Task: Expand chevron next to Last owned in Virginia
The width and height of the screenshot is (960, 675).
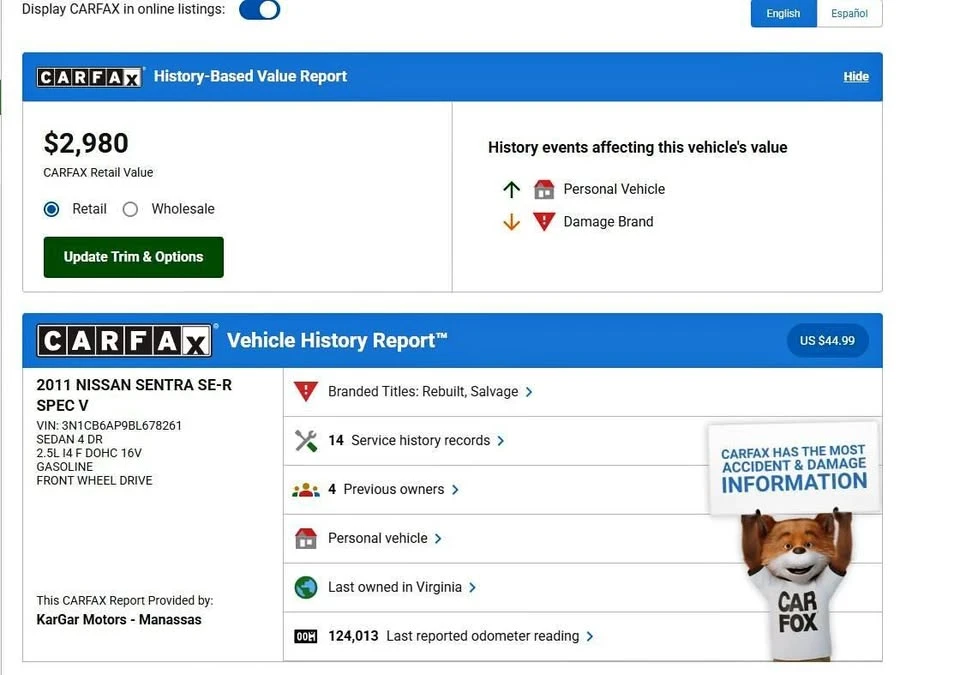Action: coord(472,588)
